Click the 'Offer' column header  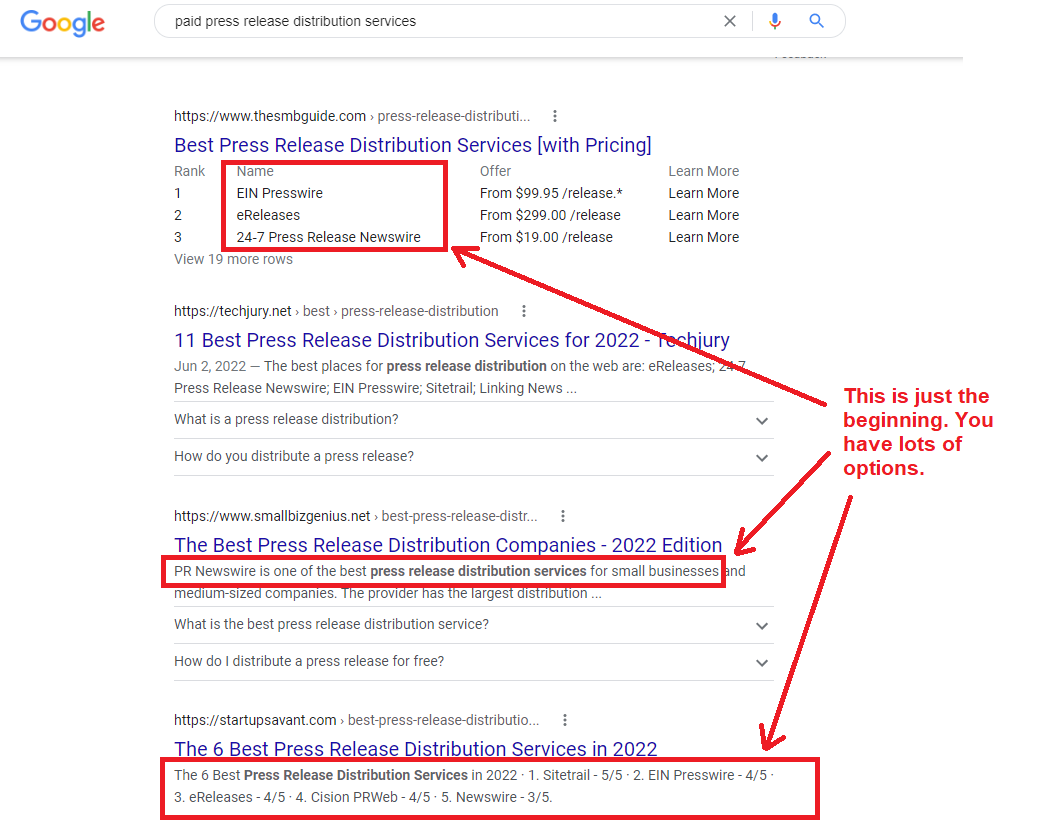pyautogui.click(x=495, y=171)
